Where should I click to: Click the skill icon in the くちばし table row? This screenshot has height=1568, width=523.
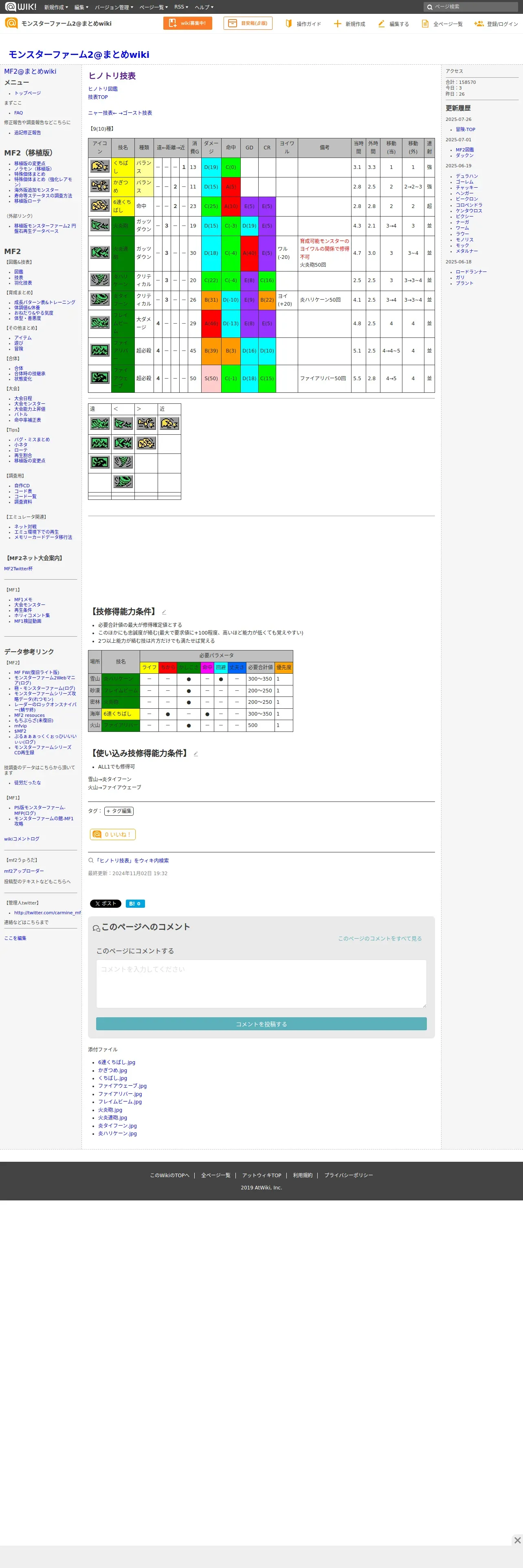pyautogui.click(x=100, y=166)
